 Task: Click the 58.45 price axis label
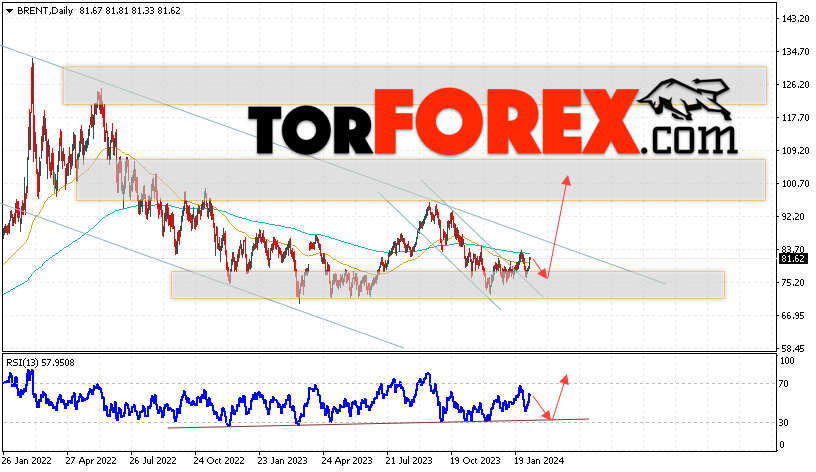point(794,349)
